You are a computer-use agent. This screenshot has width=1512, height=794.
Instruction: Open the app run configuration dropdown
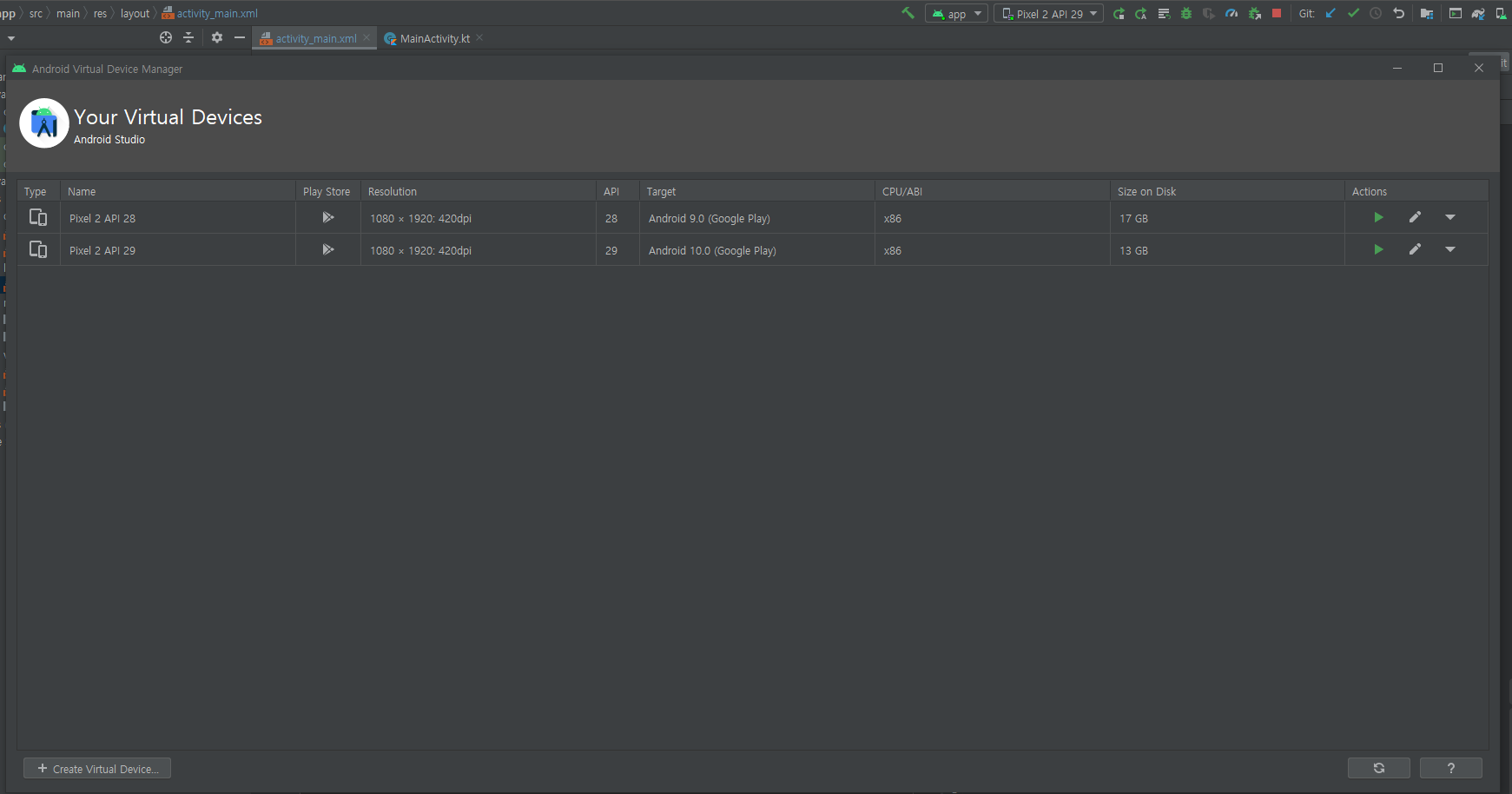(x=956, y=14)
